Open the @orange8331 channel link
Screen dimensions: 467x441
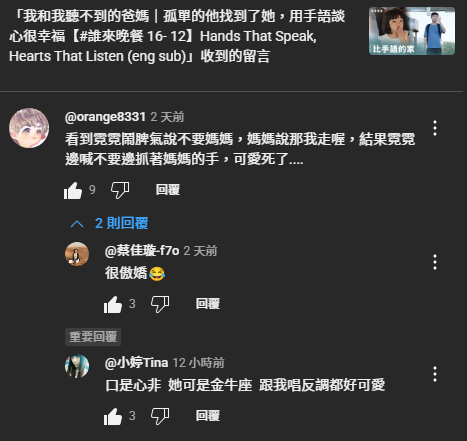tap(105, 117)
